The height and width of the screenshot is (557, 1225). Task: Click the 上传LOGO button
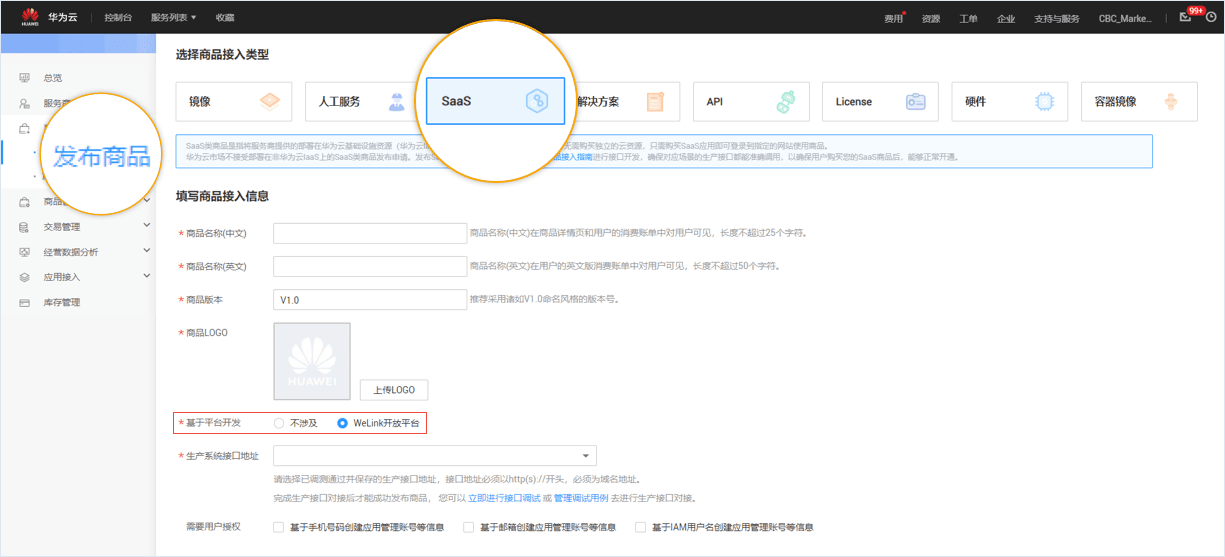coord(394,390)
